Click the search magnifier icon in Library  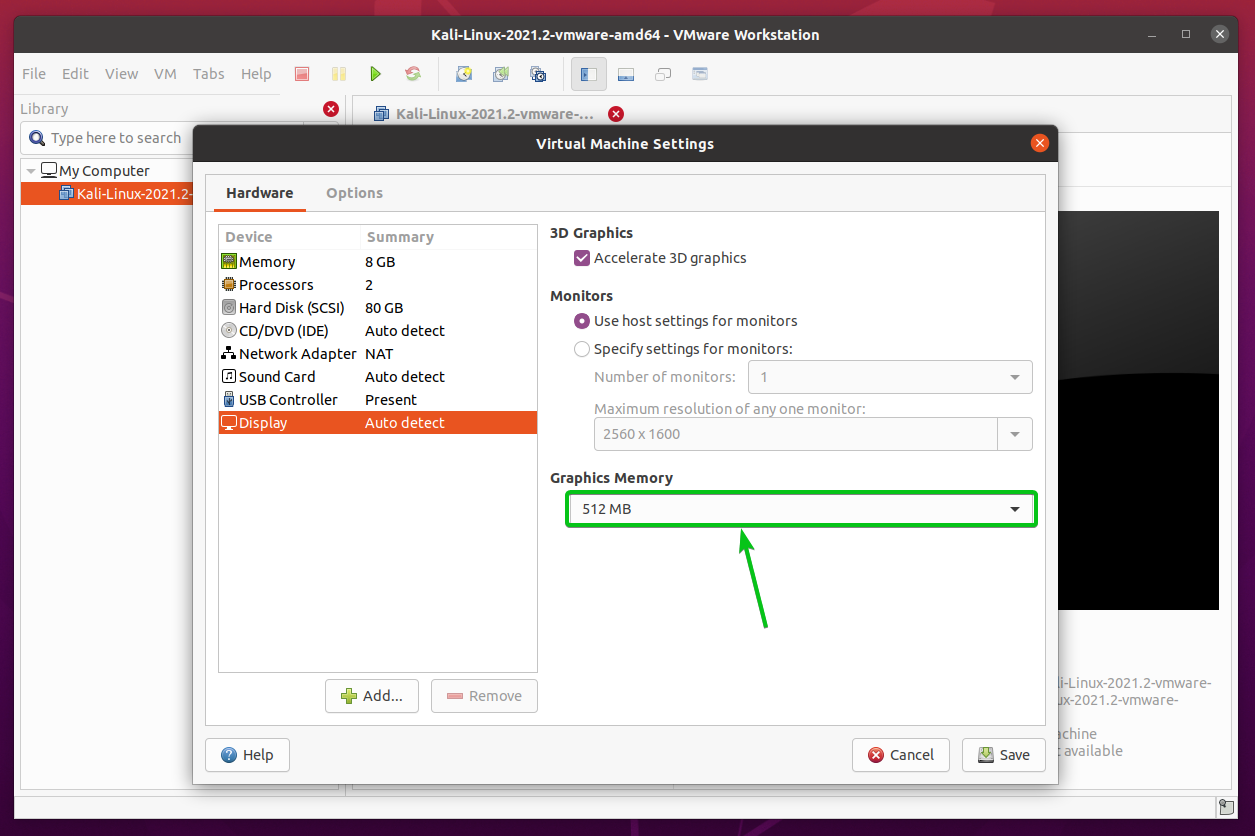pos(37,137)
